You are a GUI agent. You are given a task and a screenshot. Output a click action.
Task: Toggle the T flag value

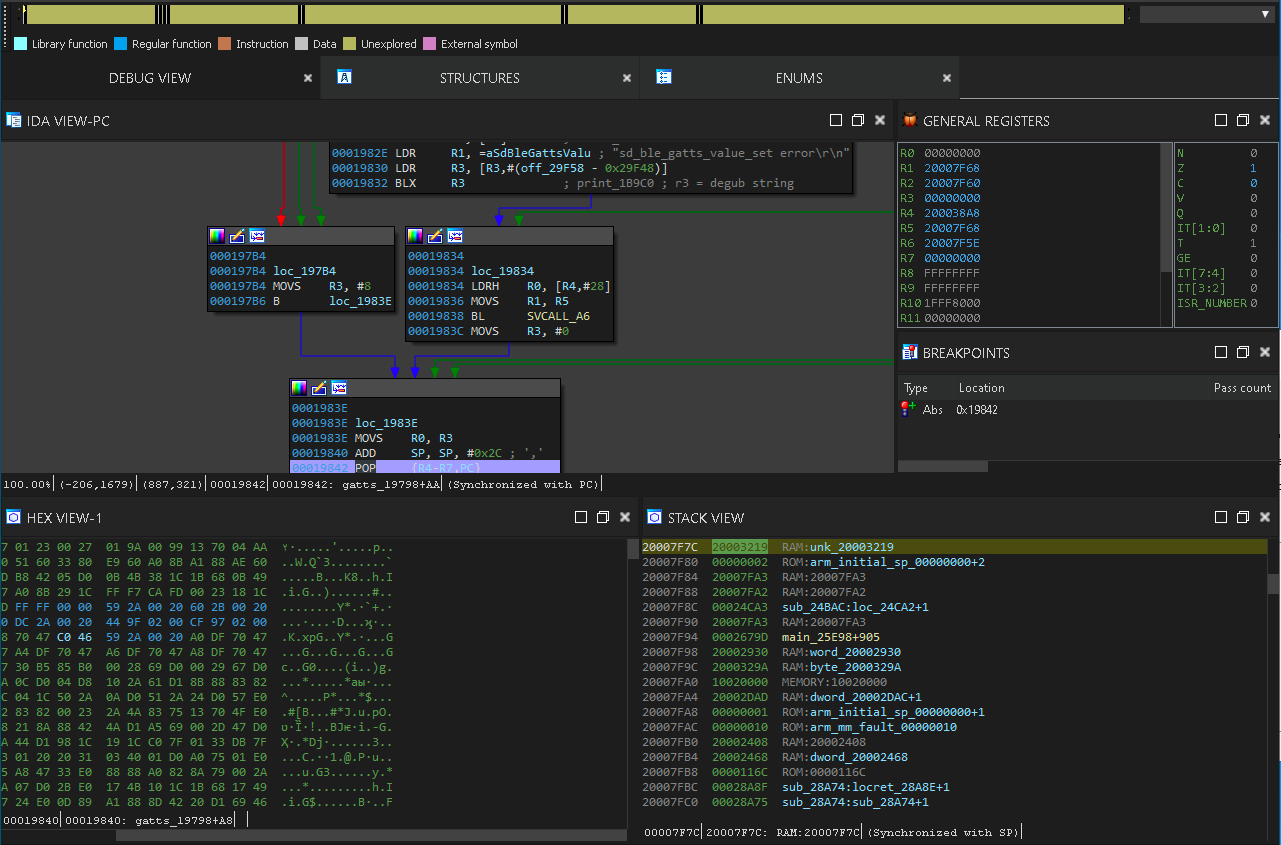click(1253, 243)
